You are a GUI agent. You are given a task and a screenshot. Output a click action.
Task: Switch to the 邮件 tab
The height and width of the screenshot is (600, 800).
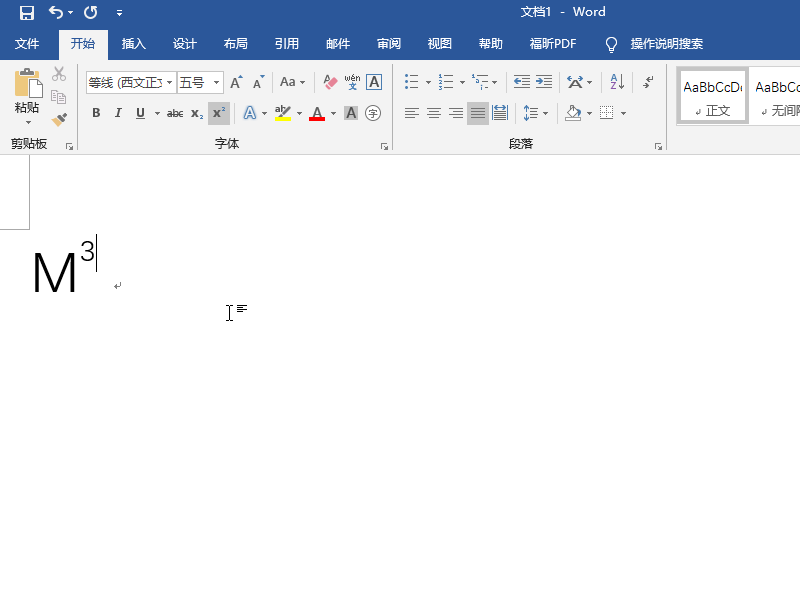(338, 44)
